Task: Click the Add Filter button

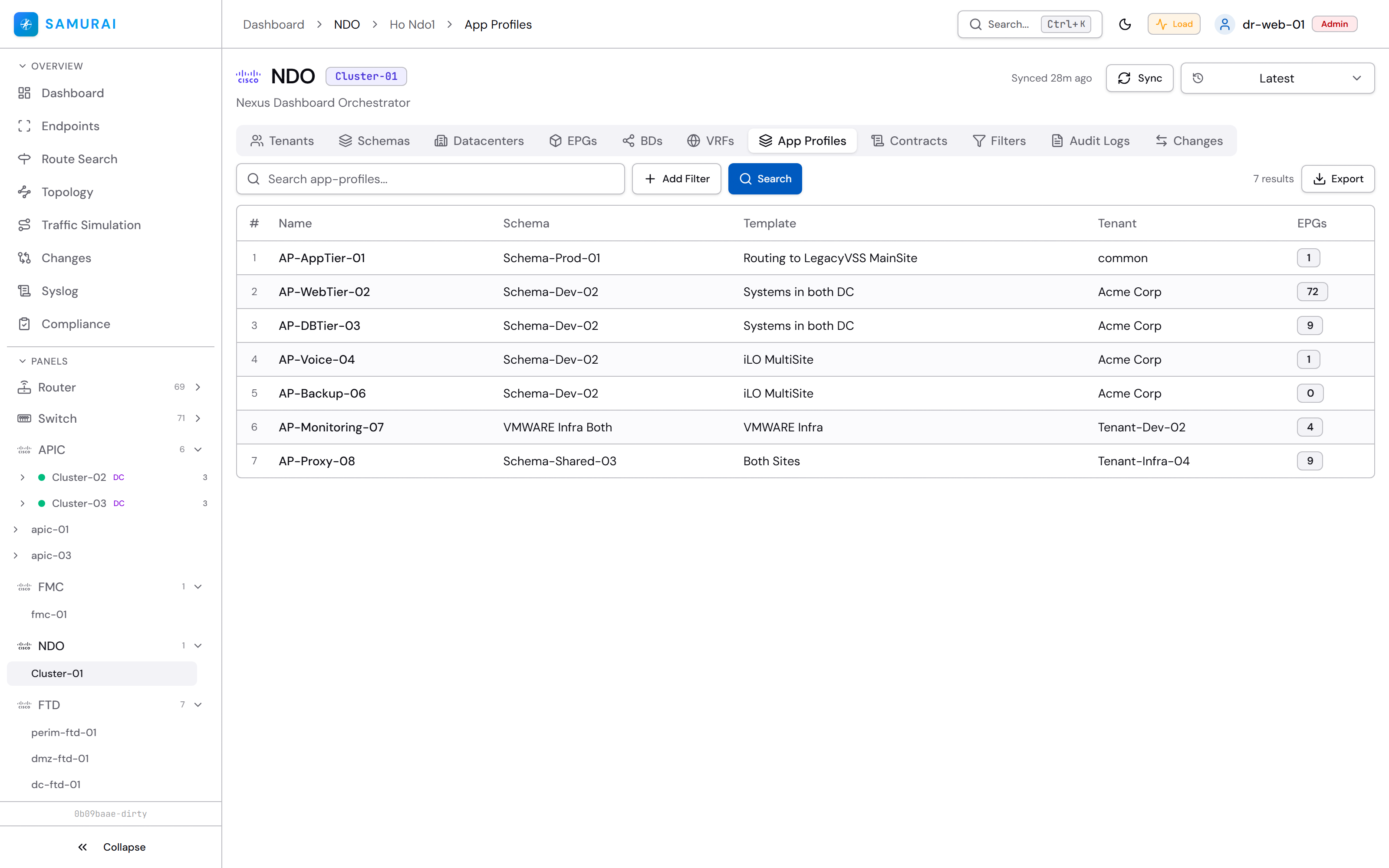Action: tap(677, 179)
